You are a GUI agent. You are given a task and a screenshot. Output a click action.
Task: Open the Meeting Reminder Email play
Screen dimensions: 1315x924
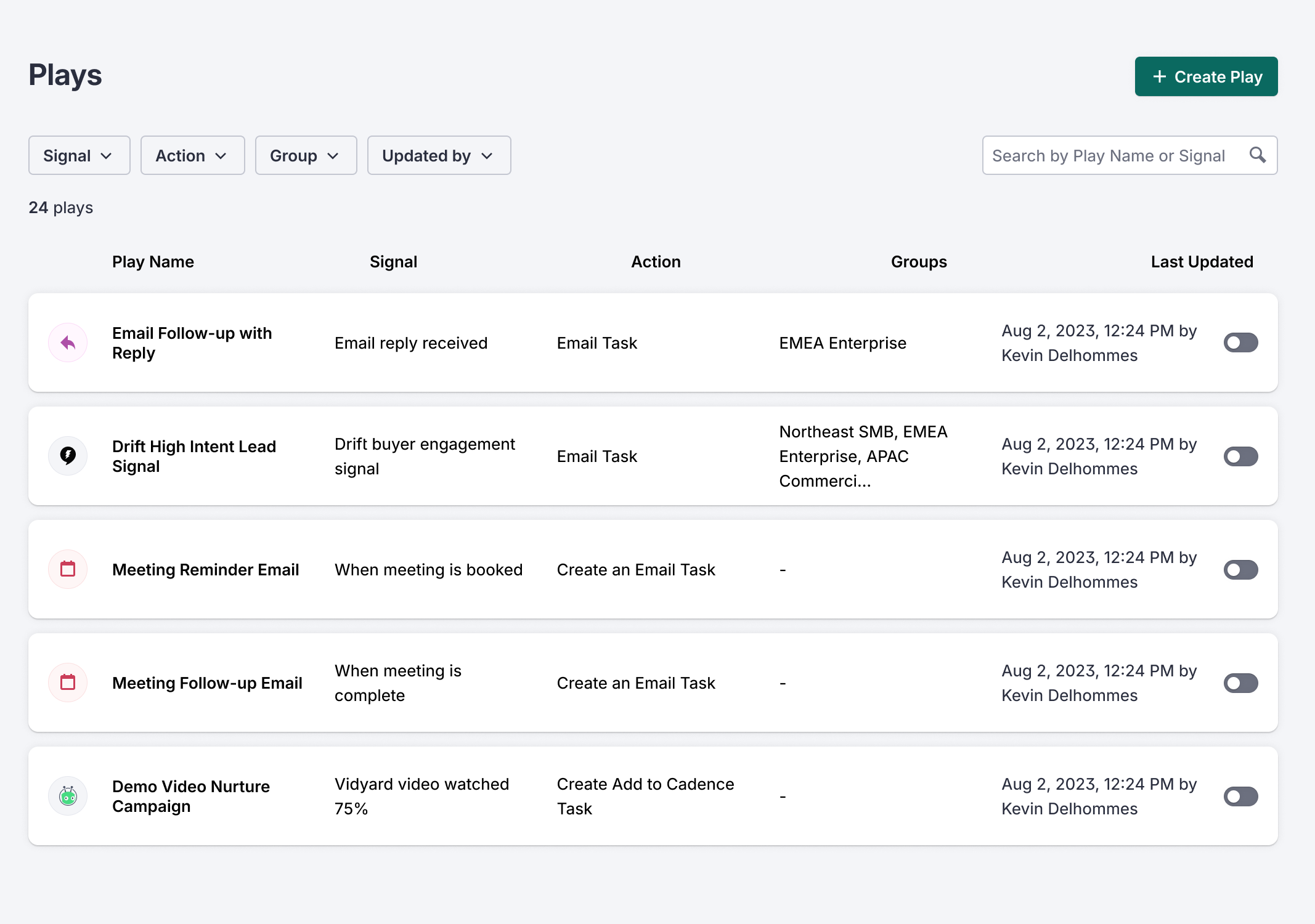coord(205,570)
